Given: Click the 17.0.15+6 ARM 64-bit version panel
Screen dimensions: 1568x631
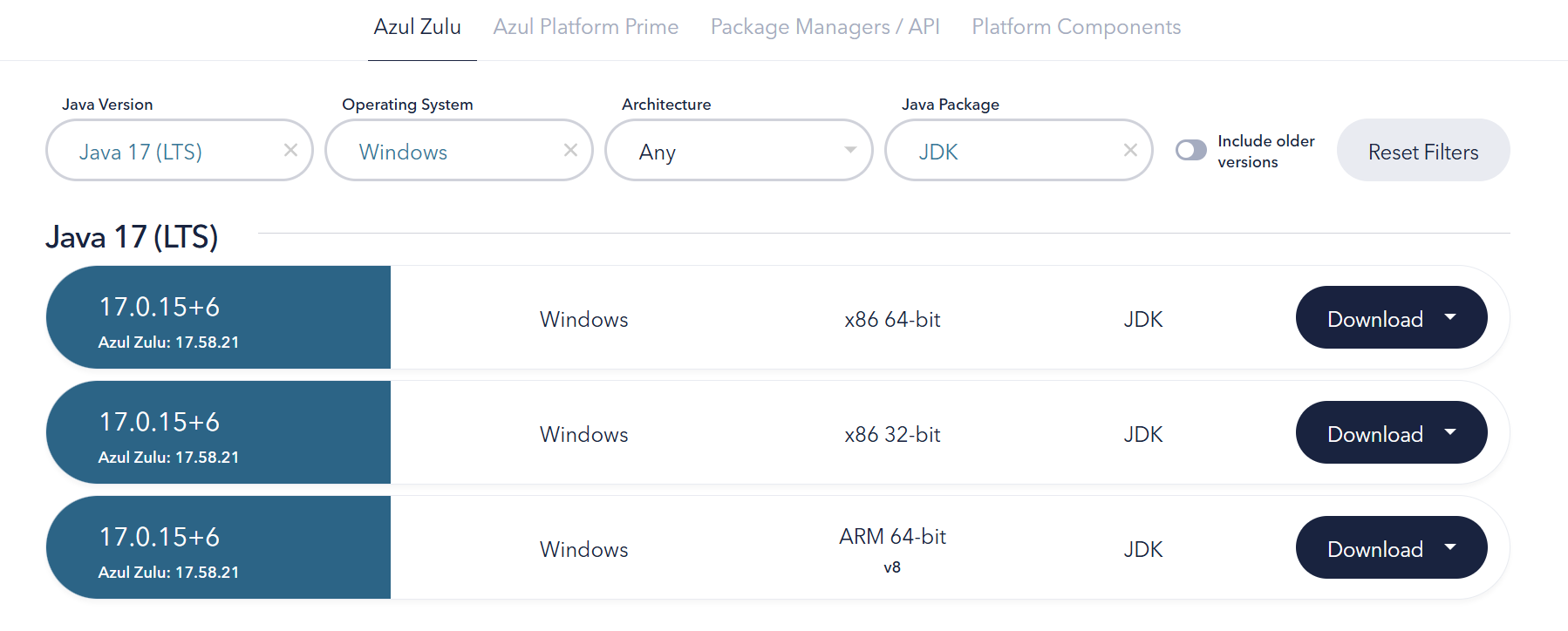Looking at the screenshot, I should tap(218, 548).
